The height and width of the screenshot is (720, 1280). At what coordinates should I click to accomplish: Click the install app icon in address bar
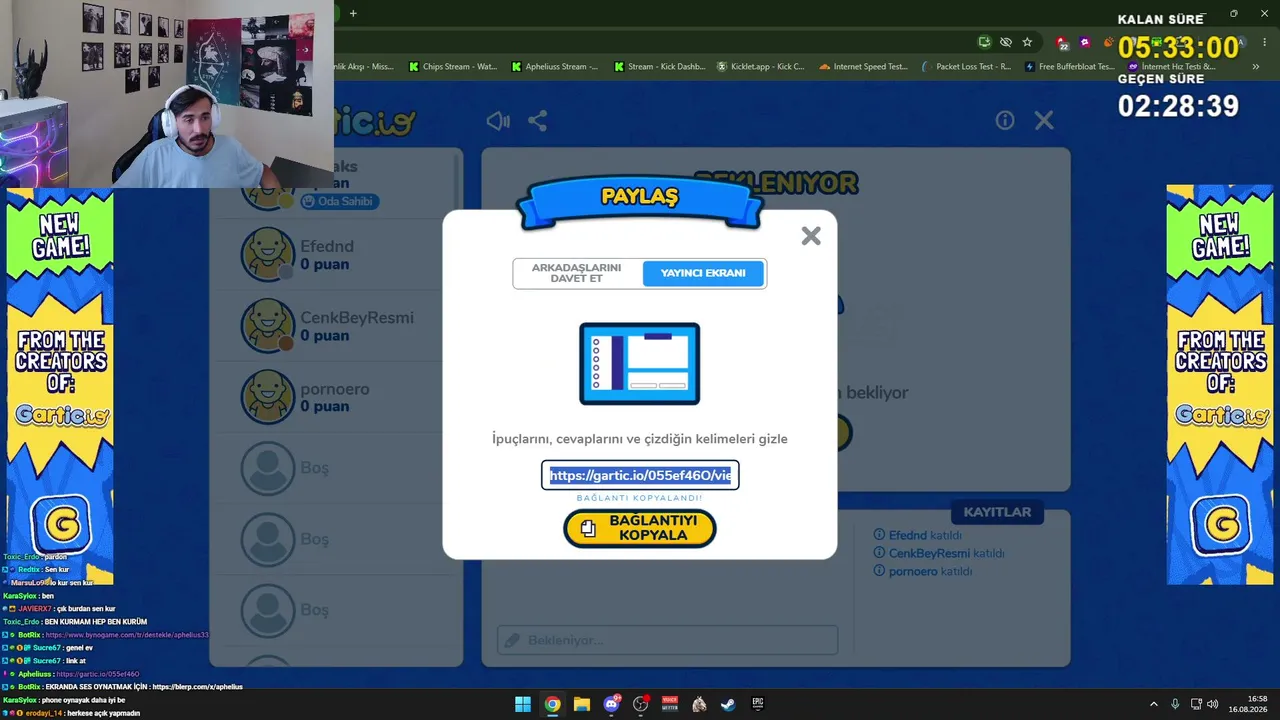click(x=985, y=42)
